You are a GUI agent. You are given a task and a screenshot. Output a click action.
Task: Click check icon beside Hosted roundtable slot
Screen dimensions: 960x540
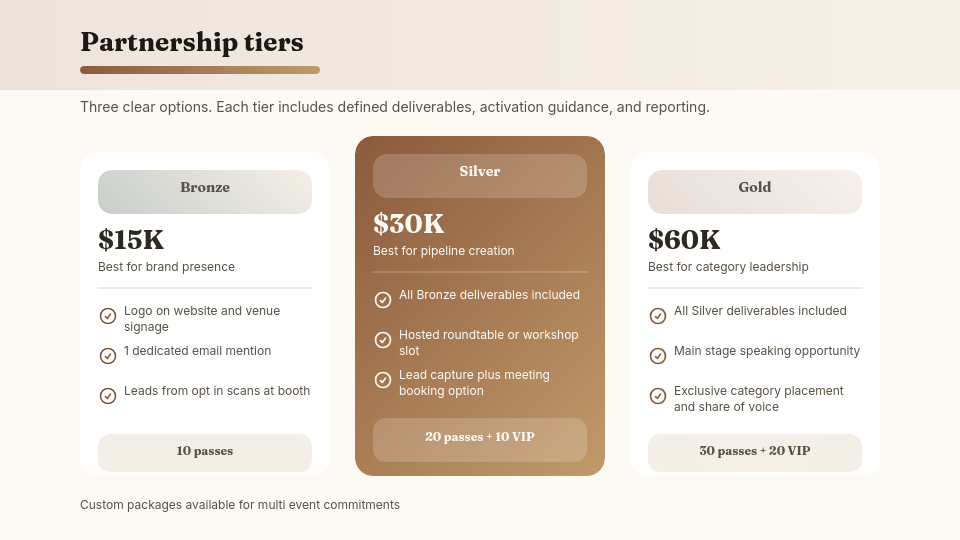tap(383, 340)
